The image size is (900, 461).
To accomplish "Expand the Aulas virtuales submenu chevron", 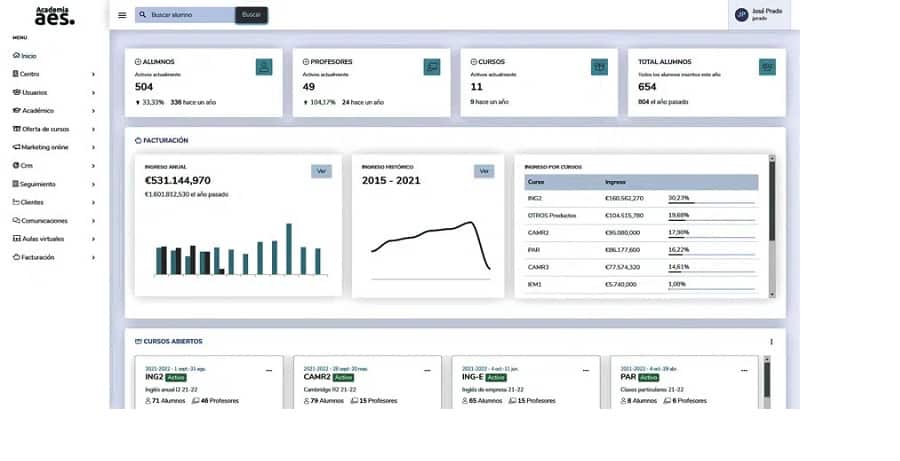I will point(93,239).
